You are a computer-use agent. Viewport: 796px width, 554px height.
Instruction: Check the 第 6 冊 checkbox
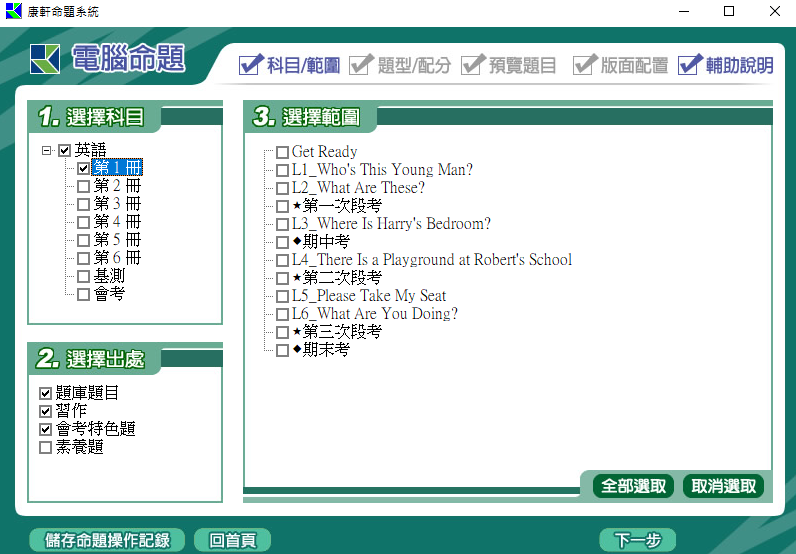tap(83, 258)
